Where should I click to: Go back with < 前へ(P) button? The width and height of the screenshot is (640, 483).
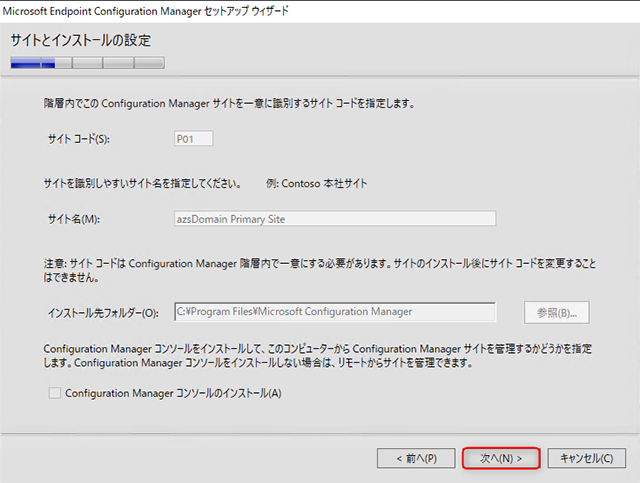[x=416, y=458]
